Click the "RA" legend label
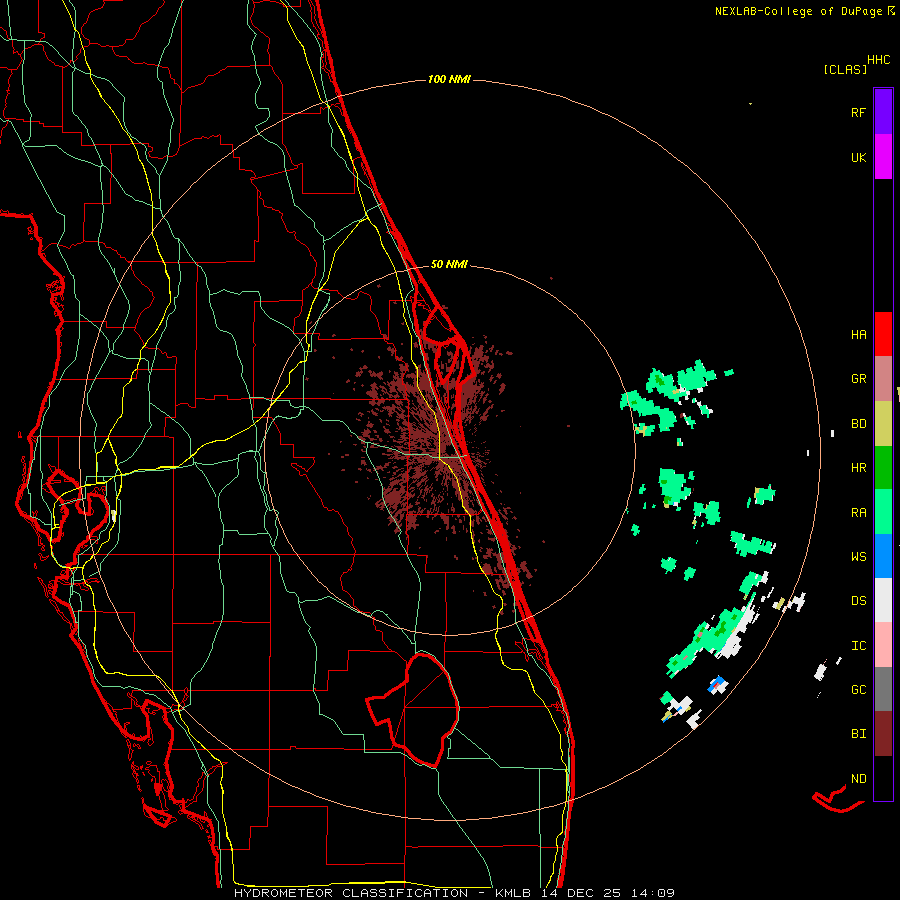 click(x=858, y=513)
